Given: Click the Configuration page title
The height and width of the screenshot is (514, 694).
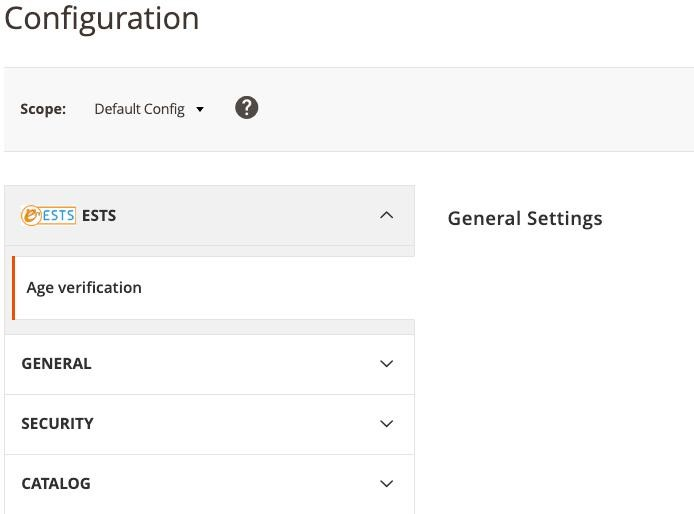Looking at the screenshot, I should pyautogui.click(x=102, y=18).
